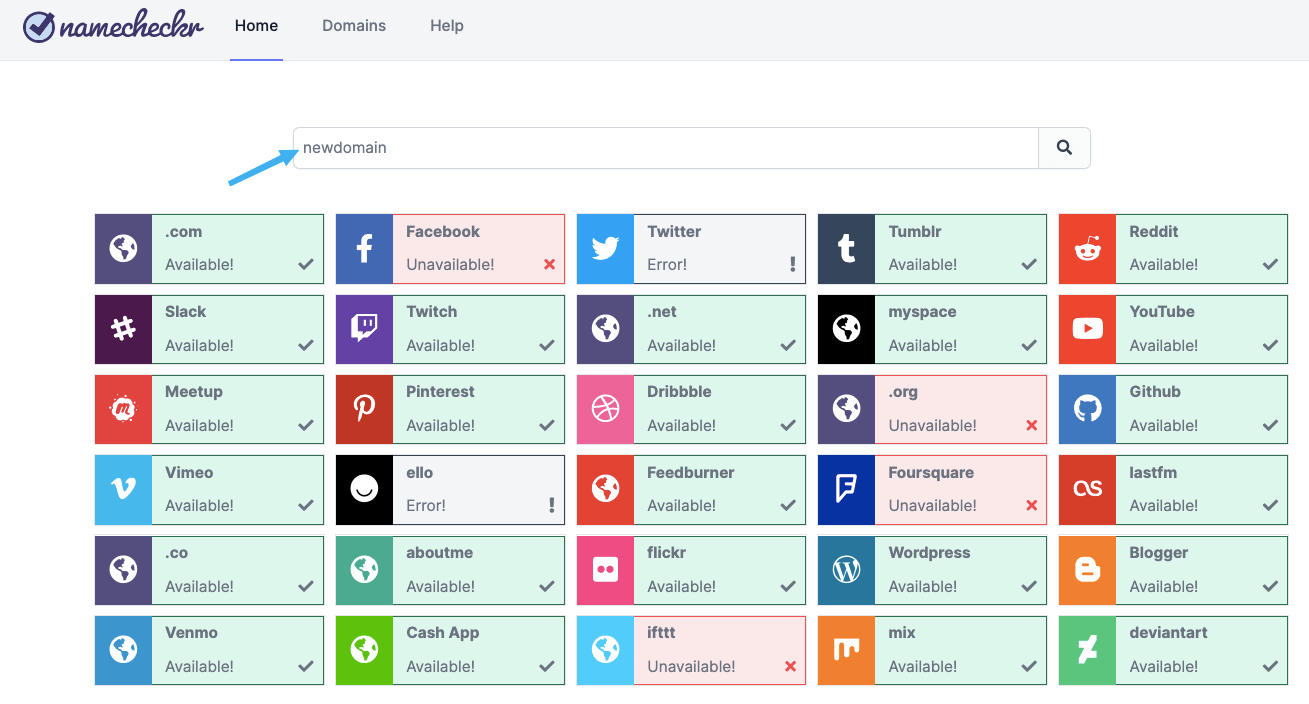This screenshot has width=1309, height=704.
Task: Open the Domains tab
Action: pyautogui.click(x=354, y=26)
